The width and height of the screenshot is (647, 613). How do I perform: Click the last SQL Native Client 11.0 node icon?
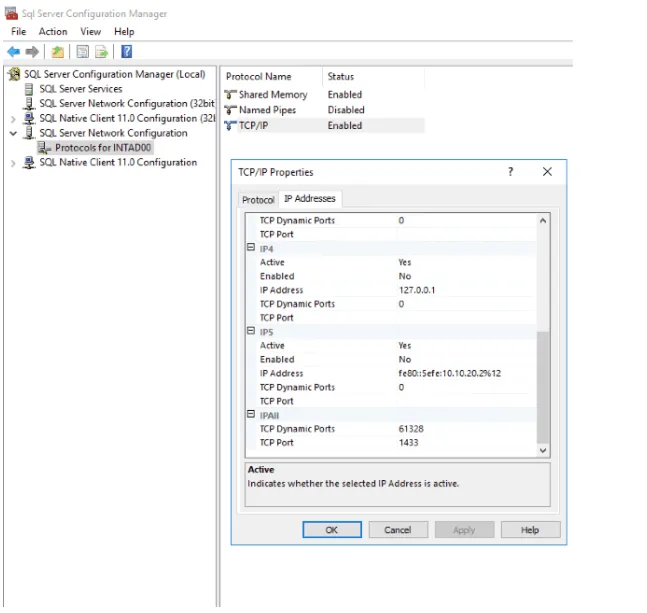(x=29, y=163)
